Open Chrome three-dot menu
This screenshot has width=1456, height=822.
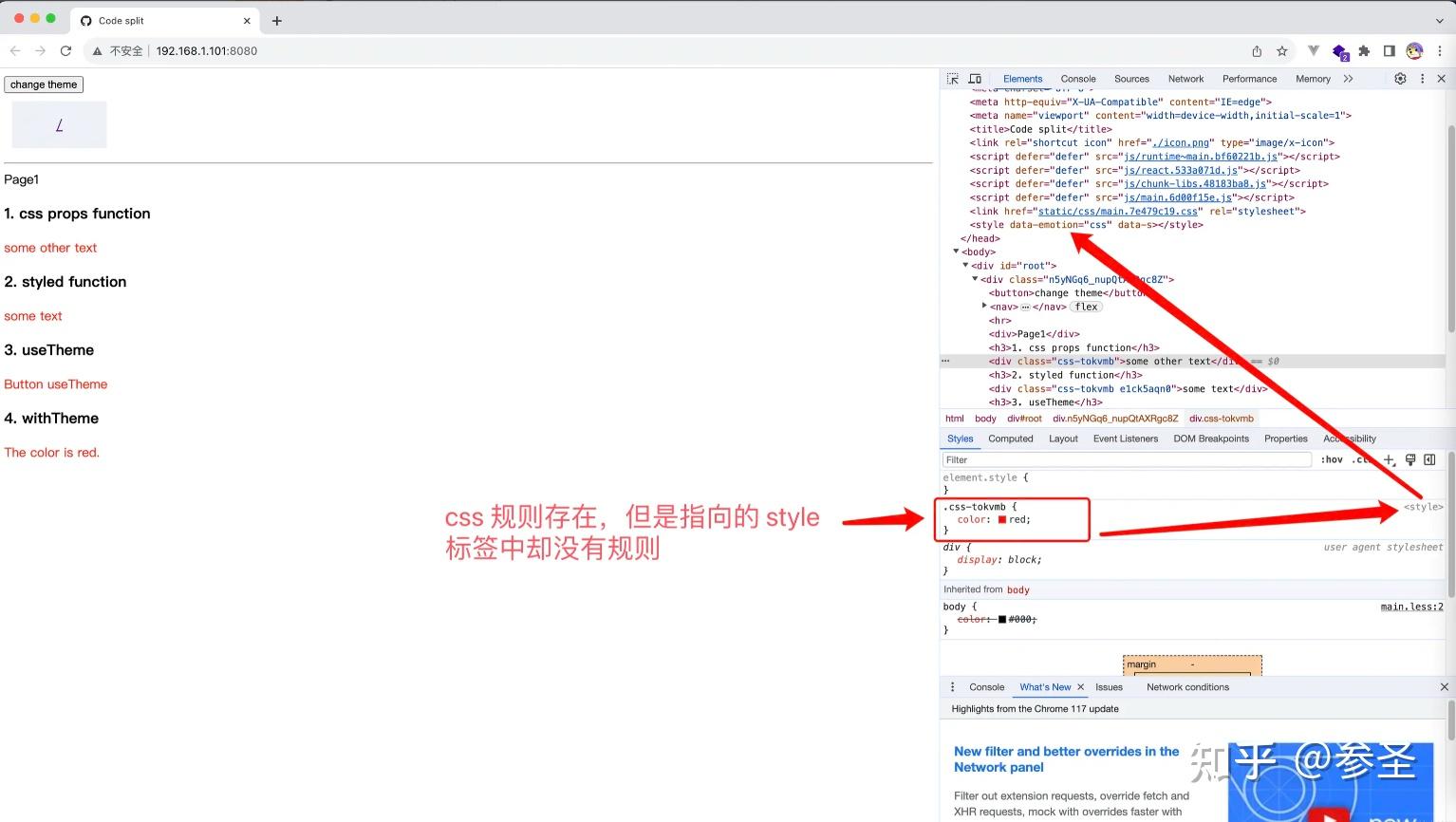[x=1440, y=51]
